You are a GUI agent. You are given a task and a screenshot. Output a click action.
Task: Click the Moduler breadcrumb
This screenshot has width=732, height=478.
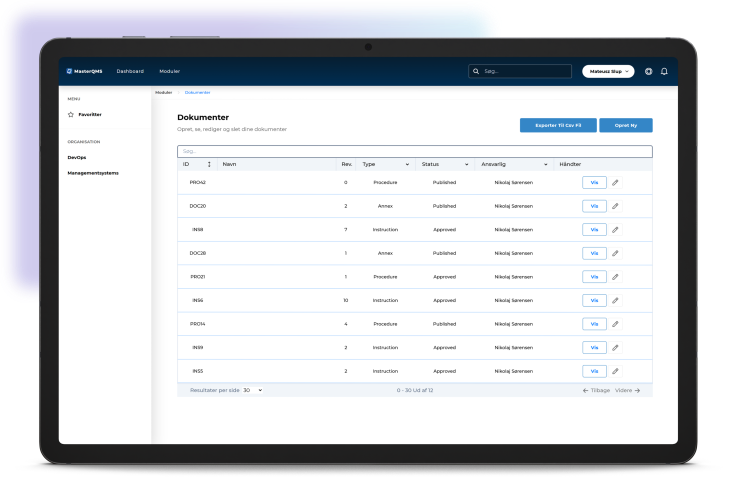(163, 92)
